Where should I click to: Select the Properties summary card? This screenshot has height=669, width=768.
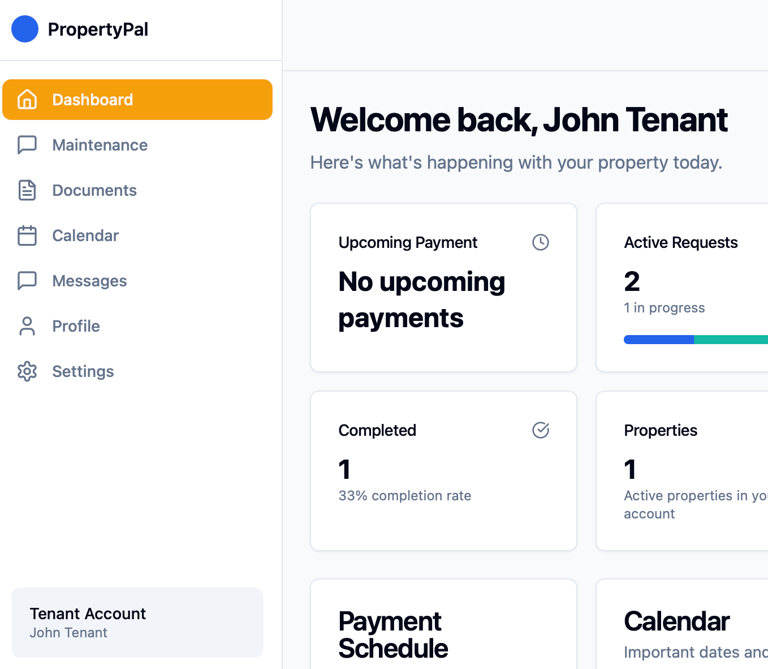[x=682, y=471]
